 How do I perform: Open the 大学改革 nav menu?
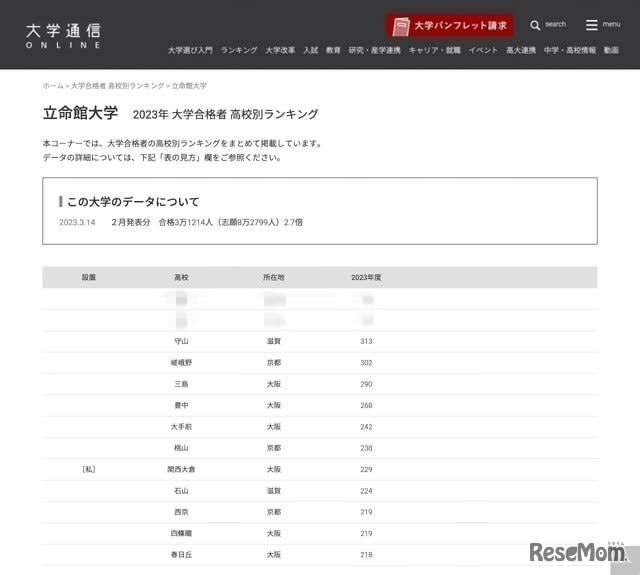(x=280, y=50)
